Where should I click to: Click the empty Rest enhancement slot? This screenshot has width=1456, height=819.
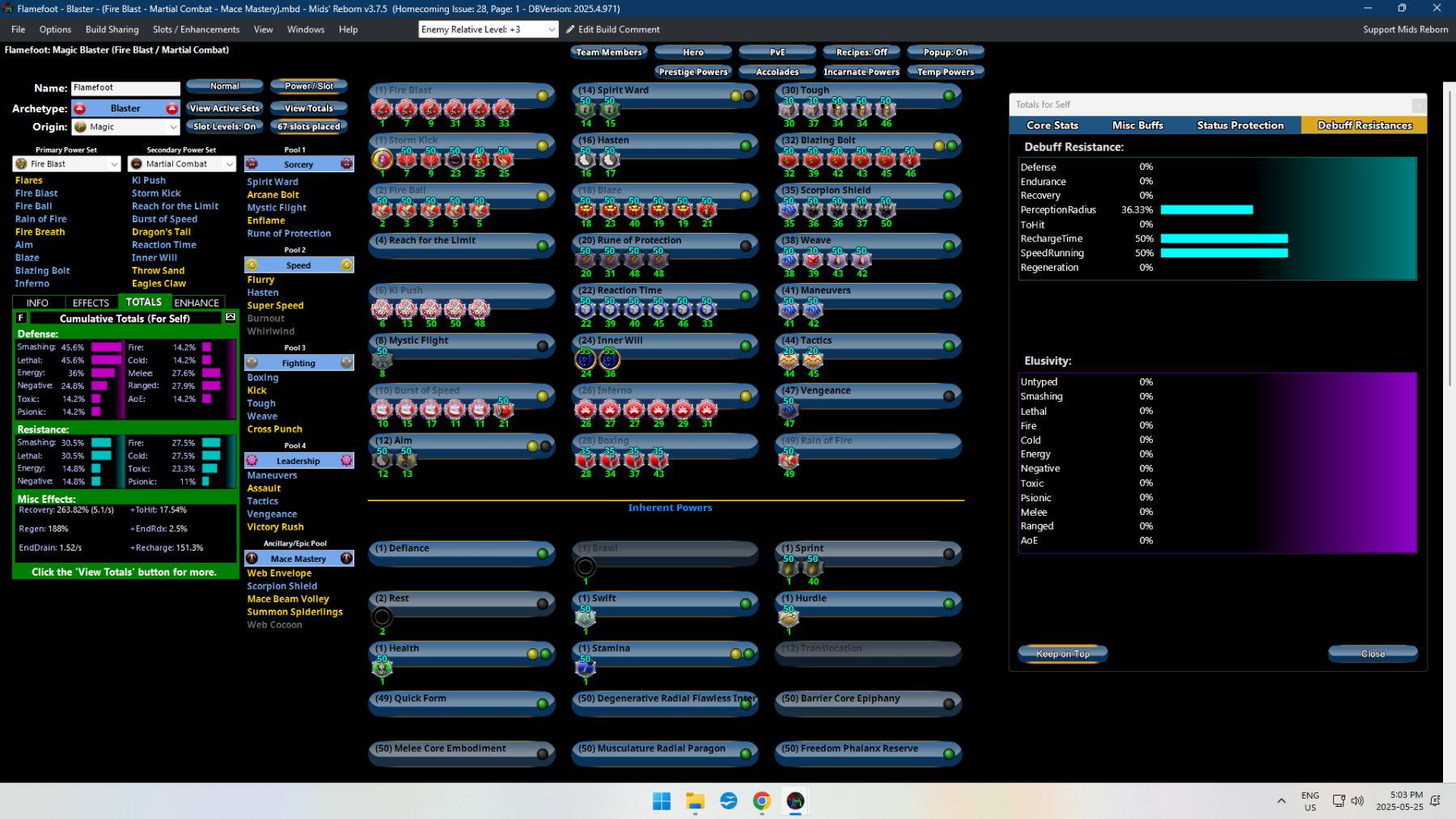(382, 618)
